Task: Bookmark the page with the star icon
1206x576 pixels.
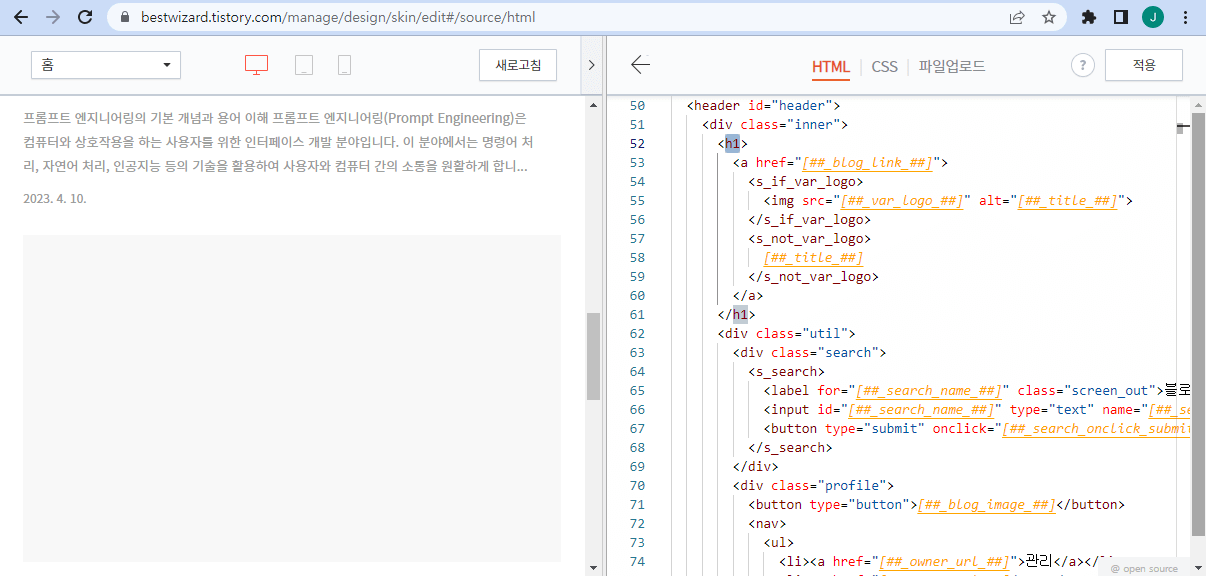Action: coord(1047,16)
